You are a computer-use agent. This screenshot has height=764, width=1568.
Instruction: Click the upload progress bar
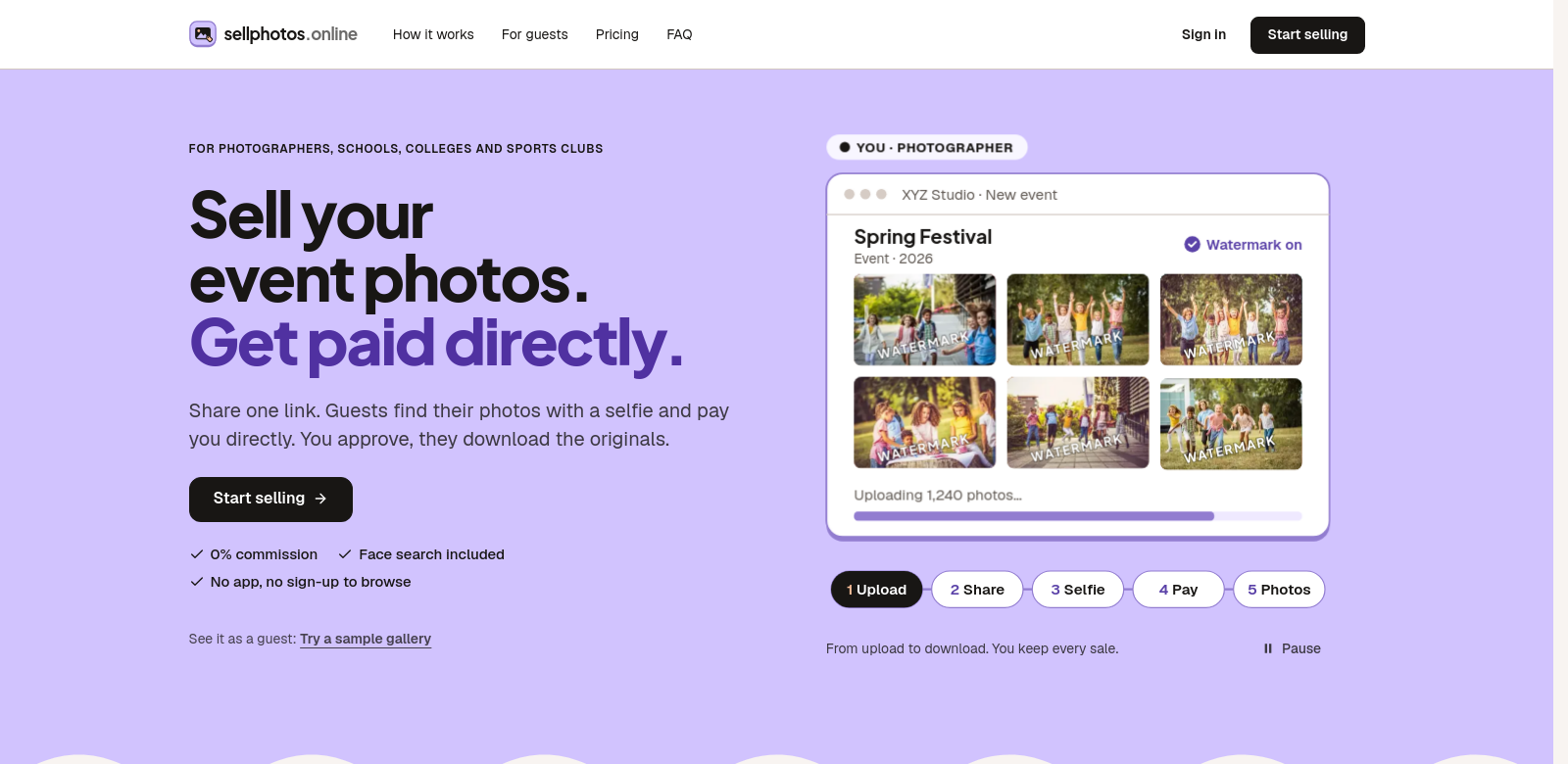coord(1078,516)
